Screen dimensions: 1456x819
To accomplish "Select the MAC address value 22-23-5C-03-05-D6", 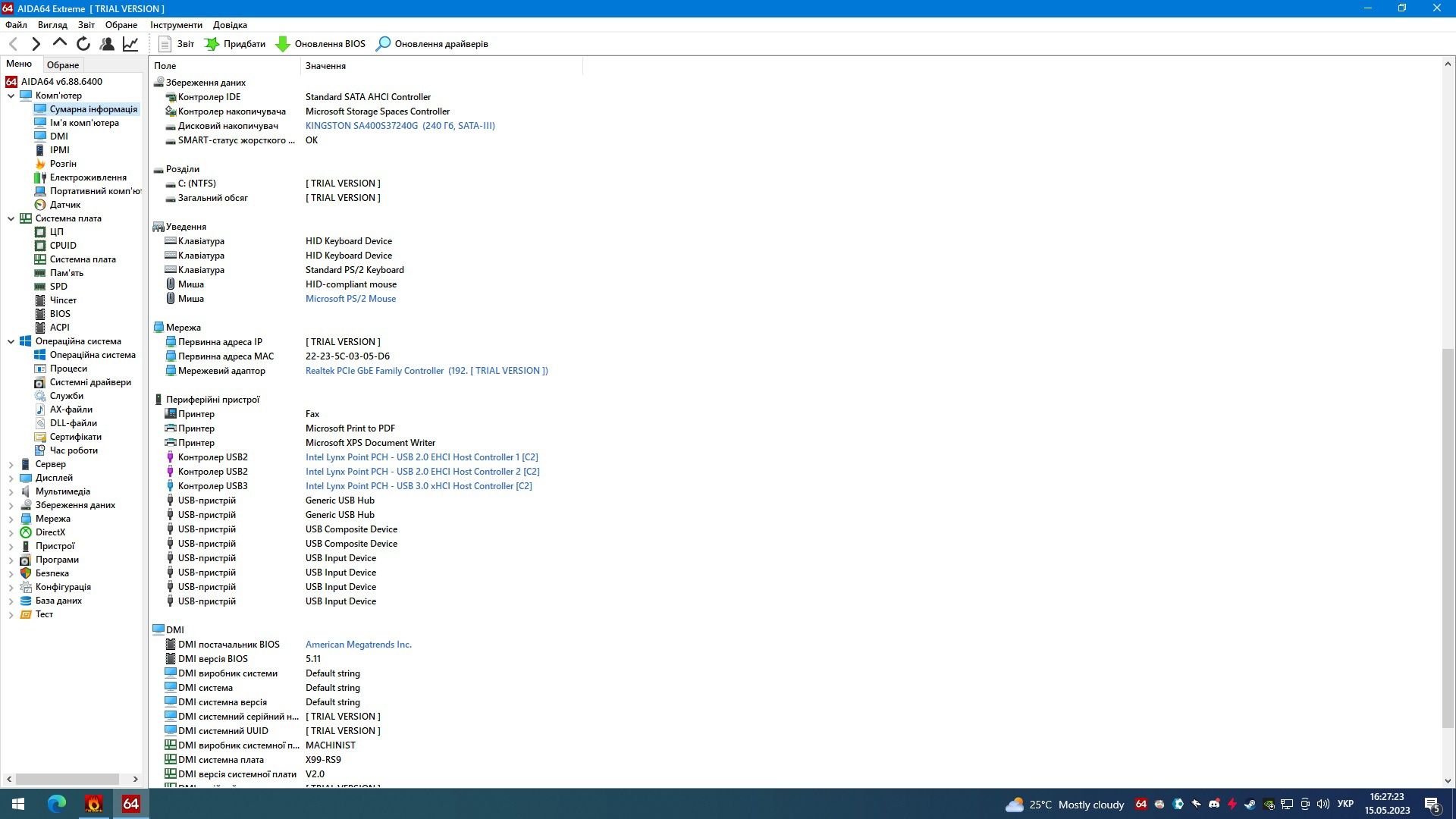I will click(x=347, y=356).
